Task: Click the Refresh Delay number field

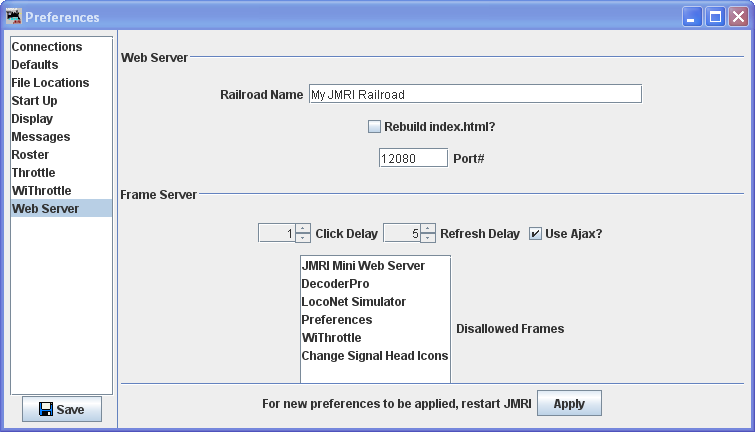Action: (x=403, y=233)
